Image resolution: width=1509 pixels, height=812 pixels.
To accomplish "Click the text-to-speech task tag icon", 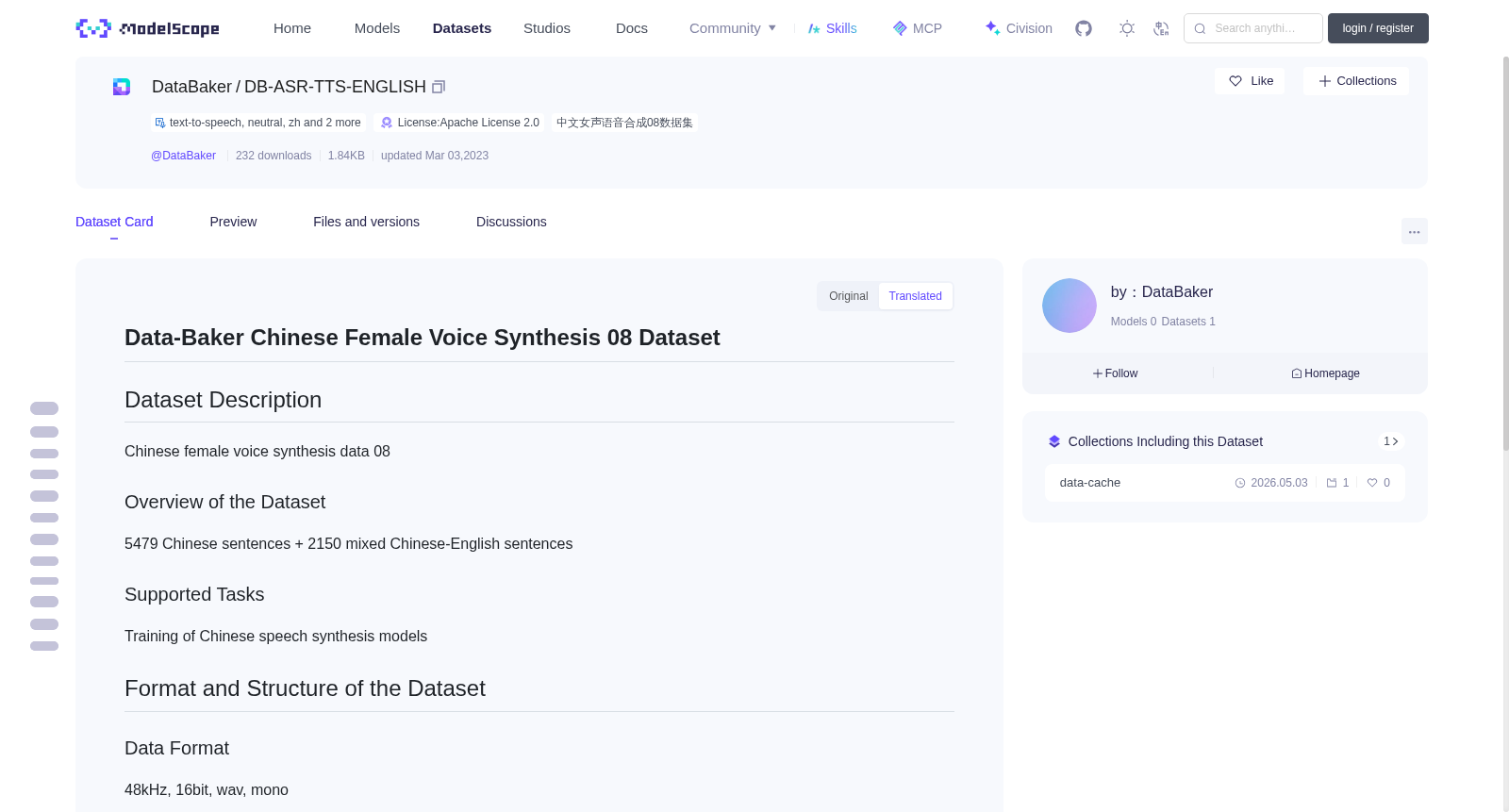I will coord(160,123).
